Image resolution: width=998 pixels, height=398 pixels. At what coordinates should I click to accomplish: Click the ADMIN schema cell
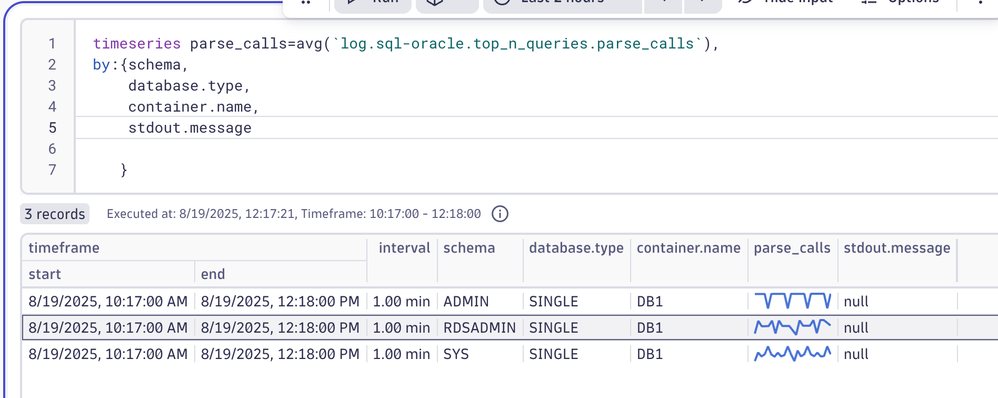point(480,301)
